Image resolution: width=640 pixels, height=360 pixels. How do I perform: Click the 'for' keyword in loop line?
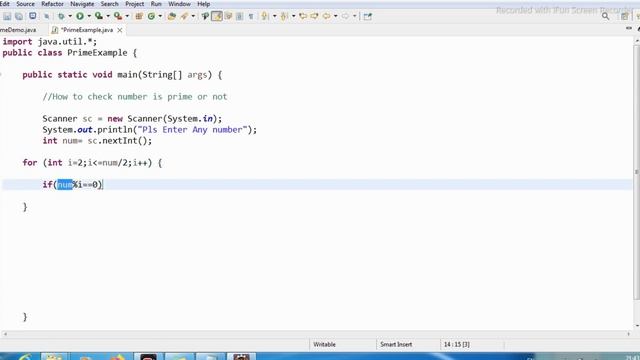tap(30, 163)
